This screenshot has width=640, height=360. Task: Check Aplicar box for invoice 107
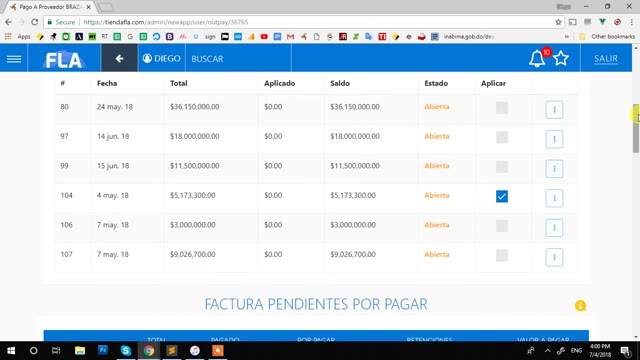502,256
